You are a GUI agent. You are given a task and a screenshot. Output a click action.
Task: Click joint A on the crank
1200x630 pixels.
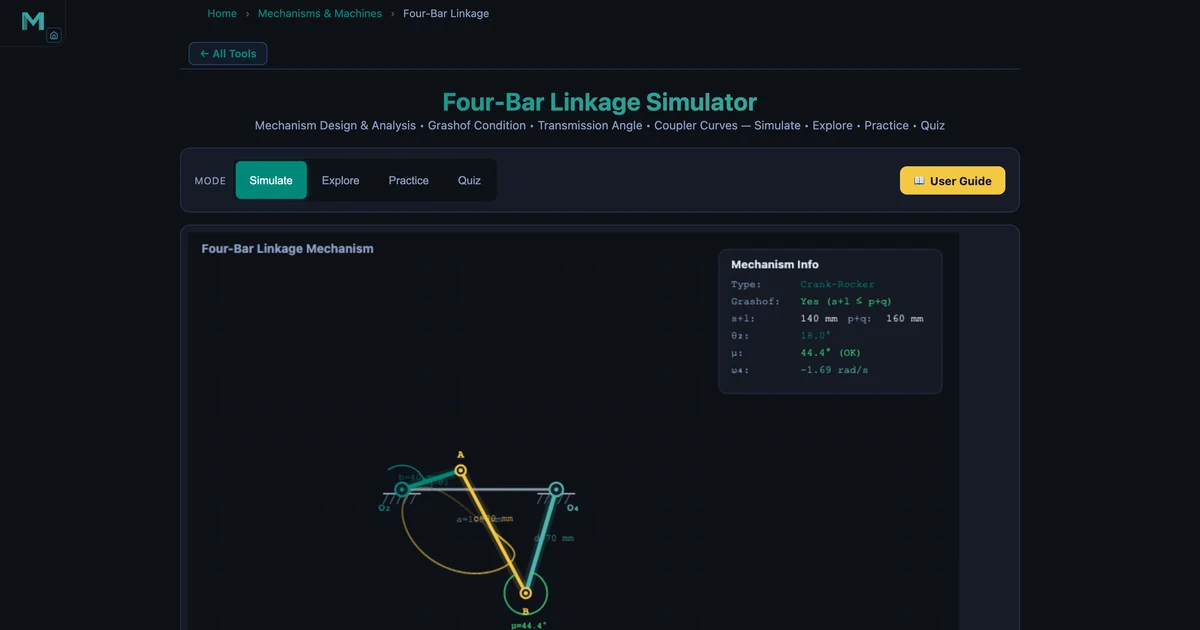click(461, 470)
